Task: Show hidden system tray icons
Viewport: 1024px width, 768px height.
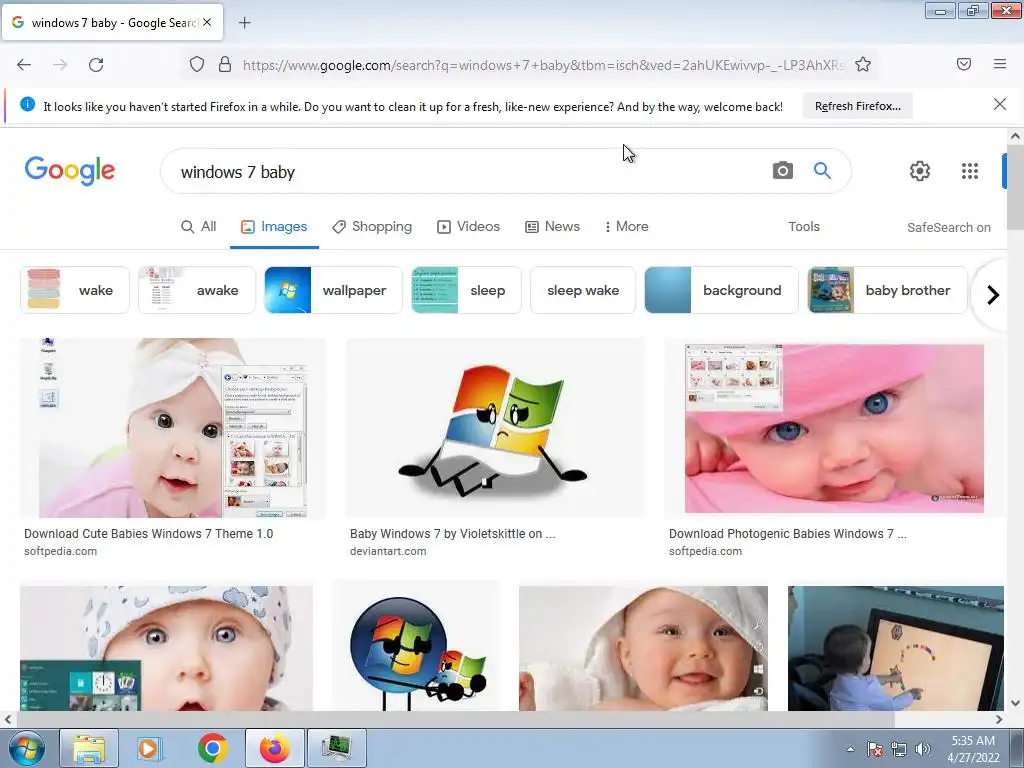Action: pyautogui.click(x=850, y=749)
